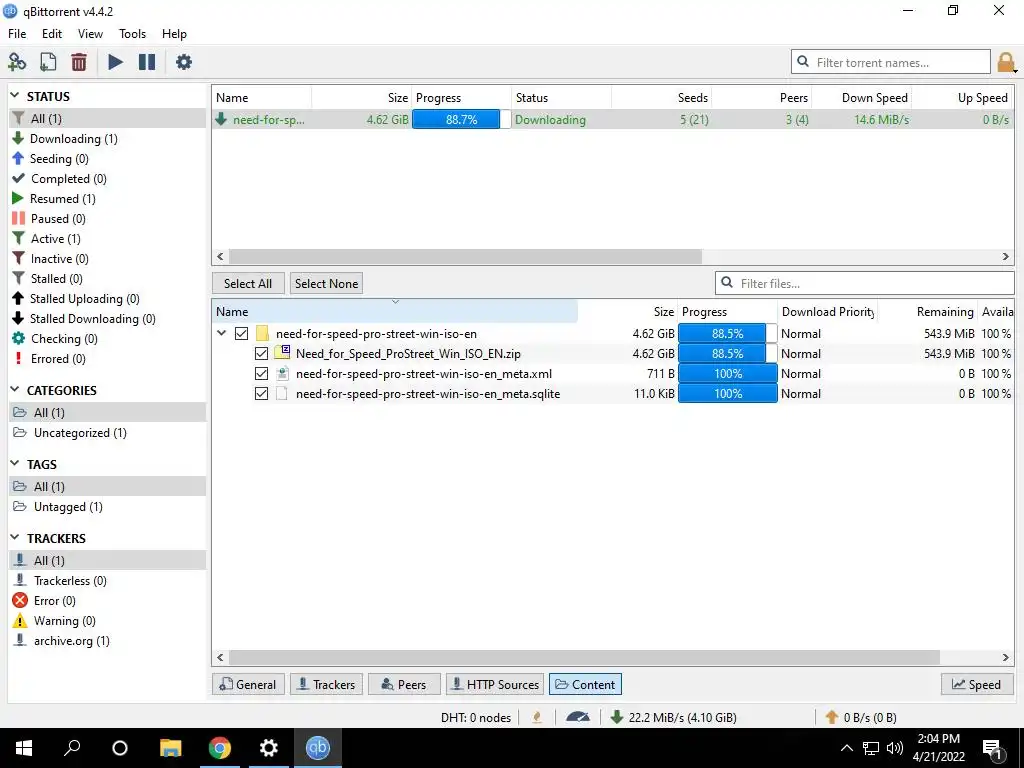Viewport: 1024px width, 768px height.
Task: Uncheck the _meta.xml file checkbox
Action: [x=261, y=374]
